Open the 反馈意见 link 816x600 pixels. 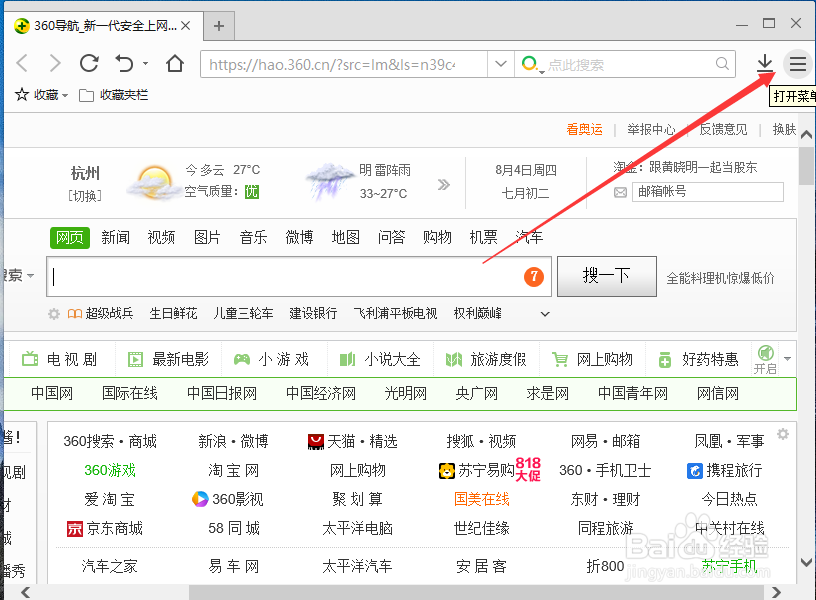[x=723, y=129]
